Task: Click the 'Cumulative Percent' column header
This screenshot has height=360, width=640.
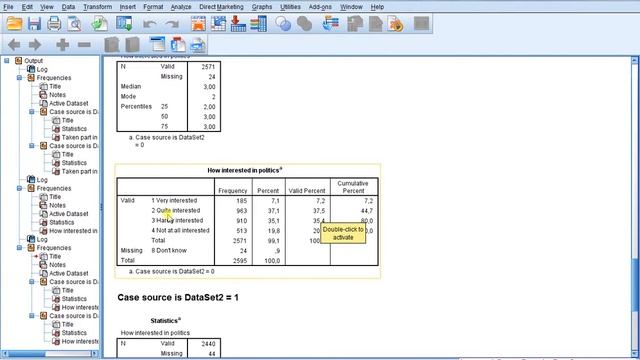Action: click(x=353, y=187)
